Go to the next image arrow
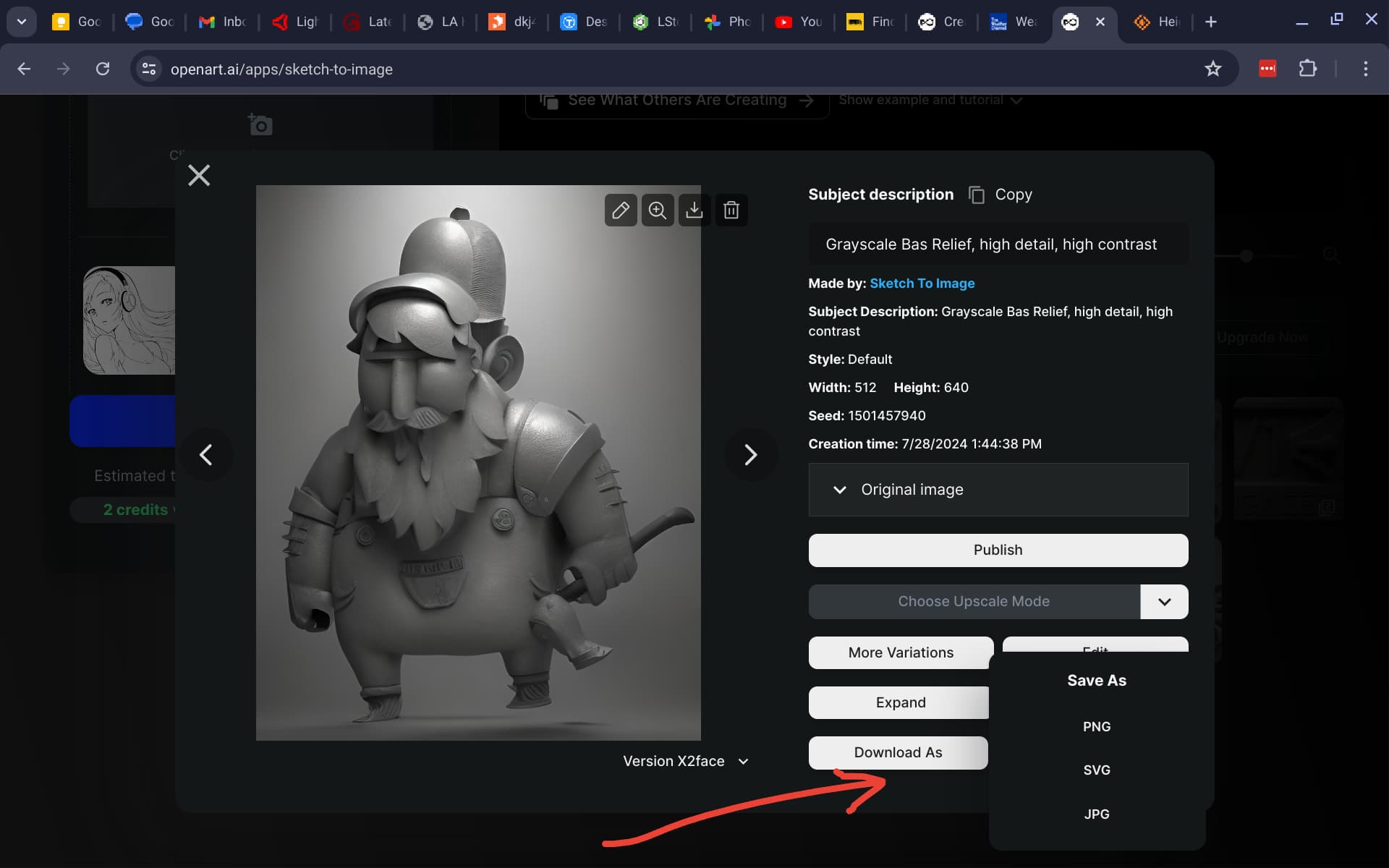1389x868 pixels. 751,454
